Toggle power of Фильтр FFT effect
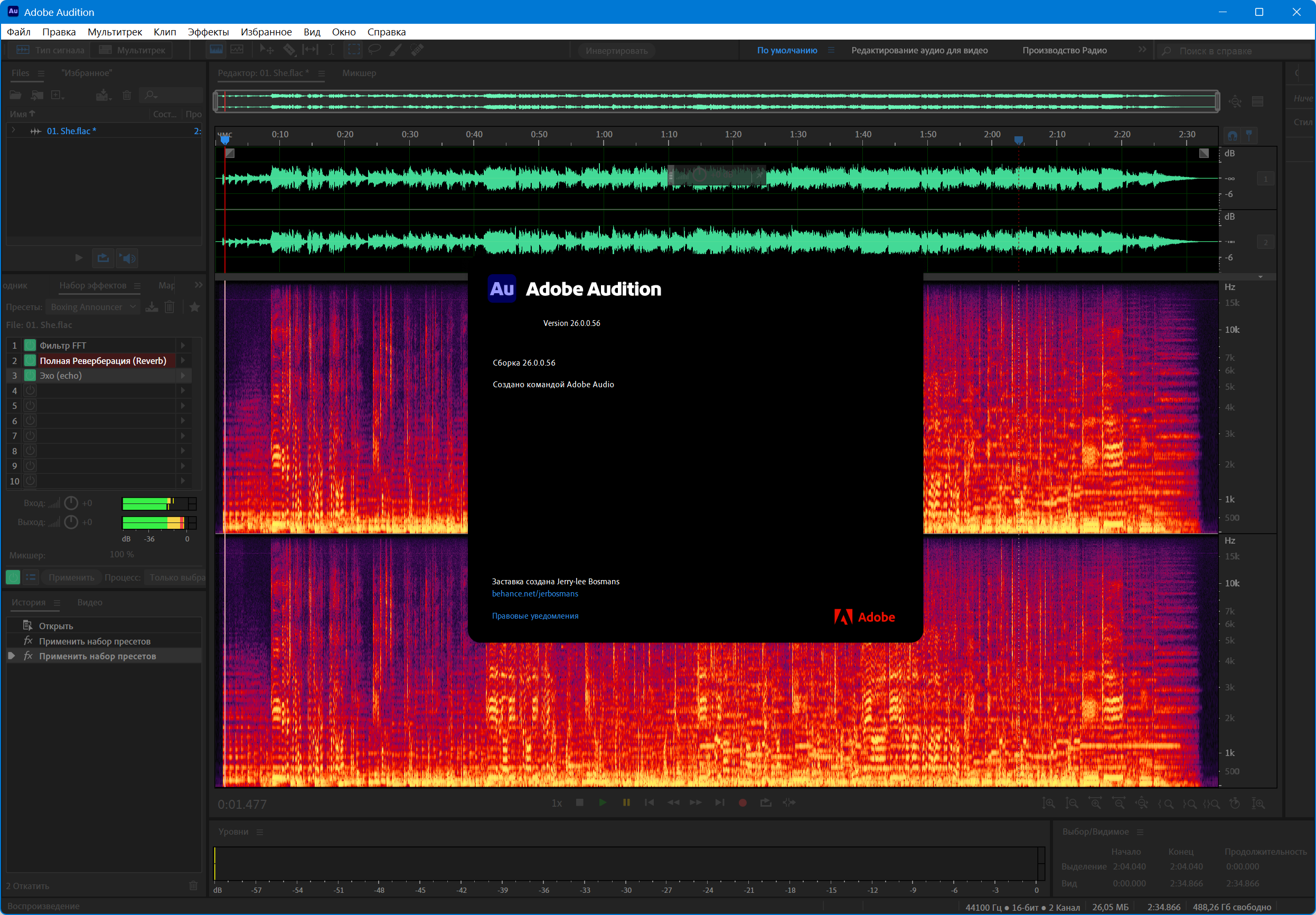 [30, 345]
